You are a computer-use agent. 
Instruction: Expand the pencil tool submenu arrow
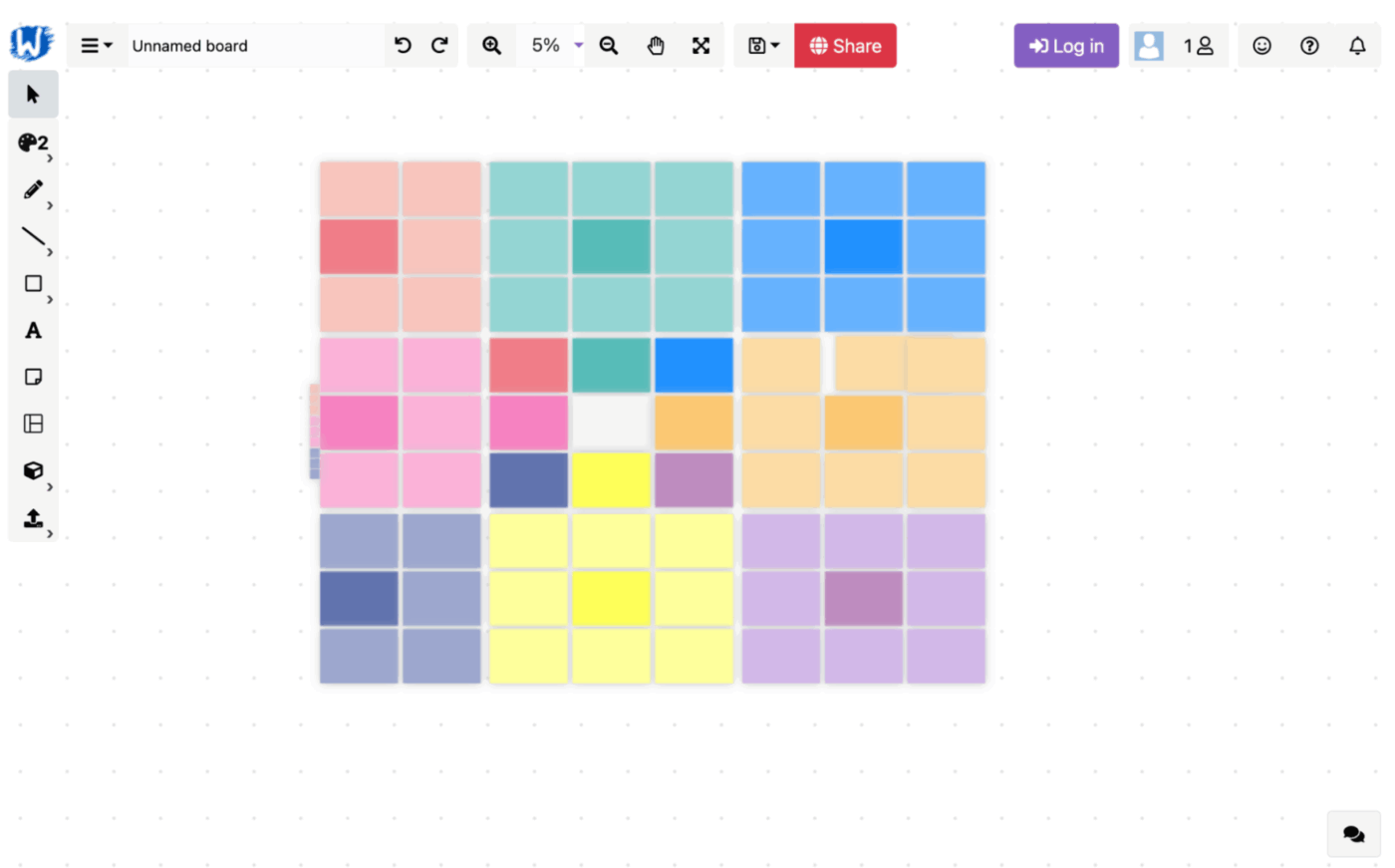tap(50, 205)
